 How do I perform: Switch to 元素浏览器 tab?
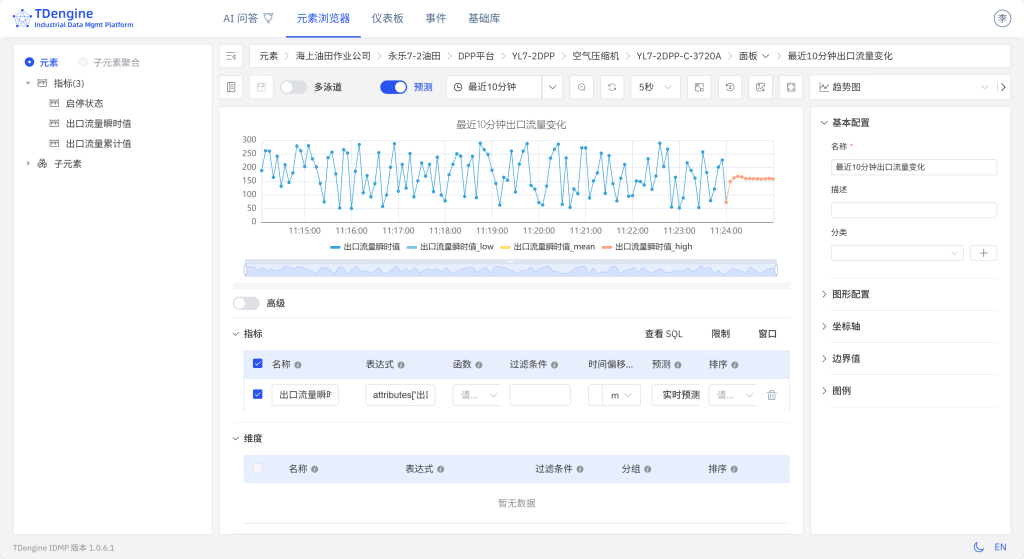[x=323, y=18]
